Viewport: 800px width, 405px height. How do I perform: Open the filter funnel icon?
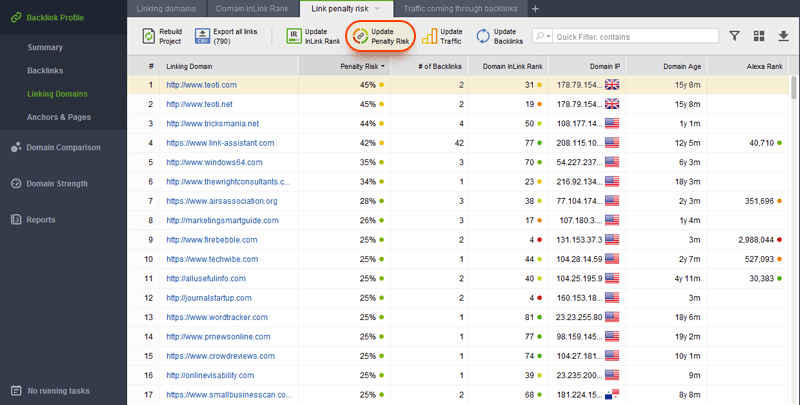click(734, 36)
